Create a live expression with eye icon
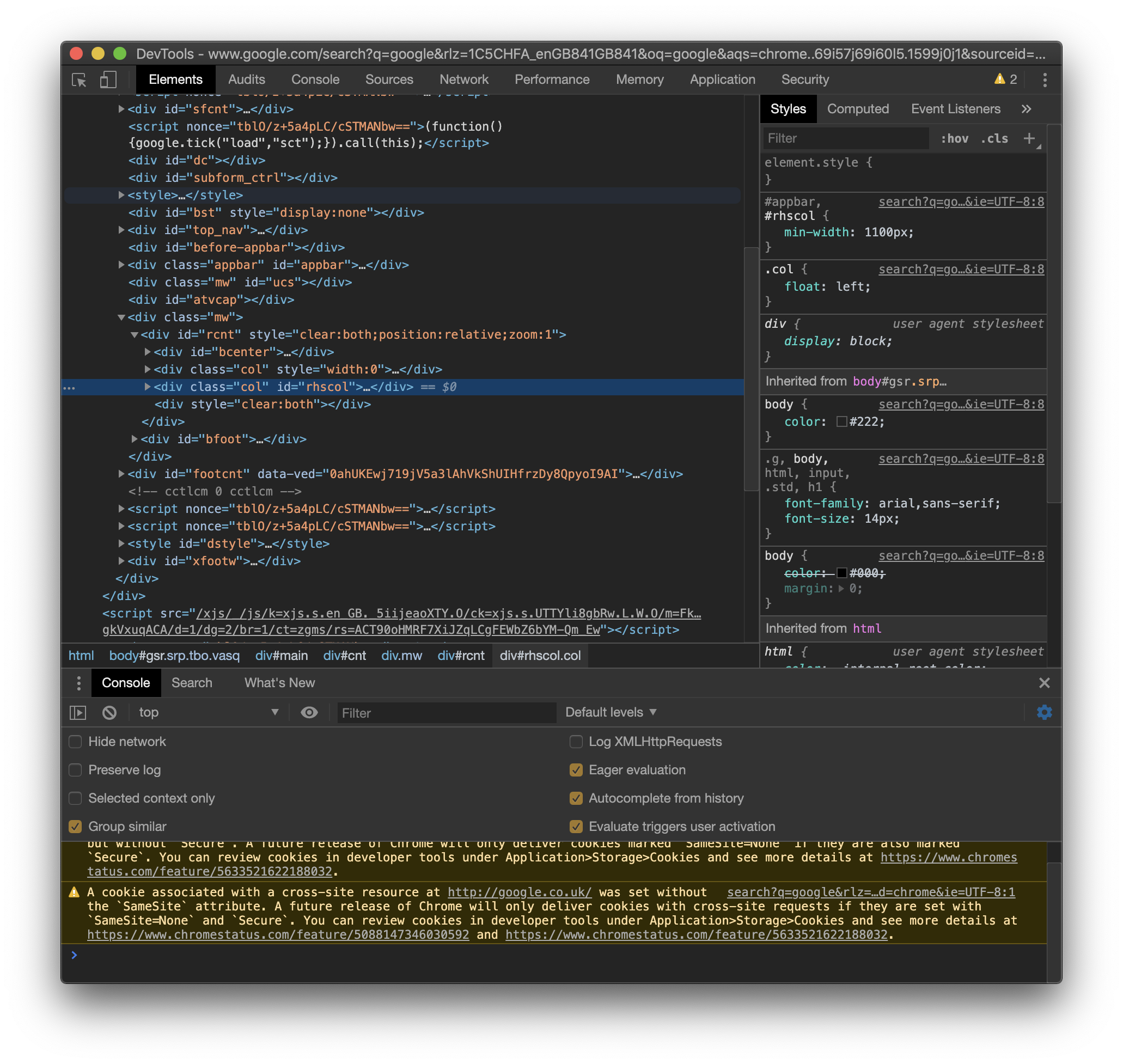Image resolution: width=1123 pixels, height=1064 pixels. coord(309,712)
